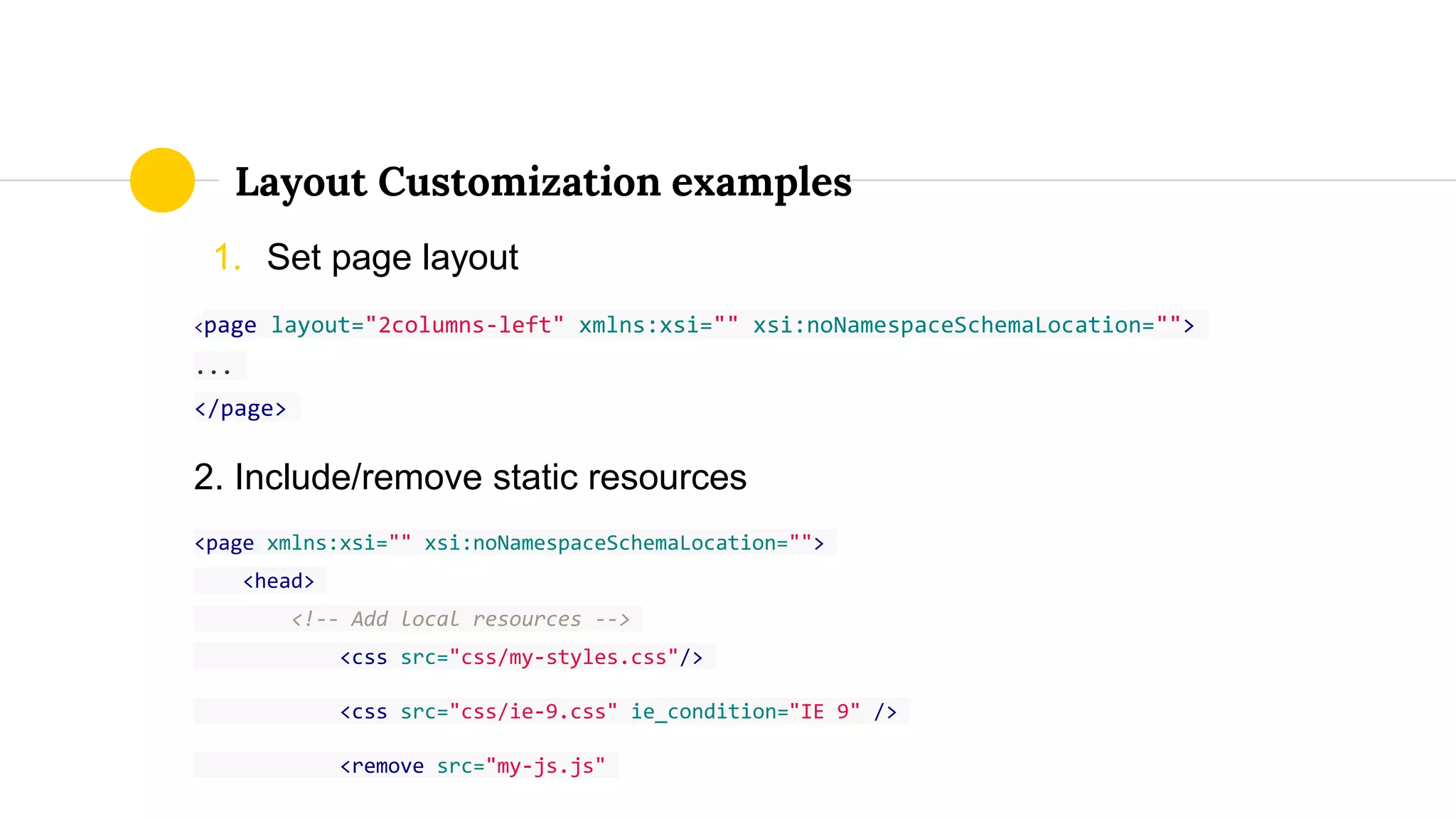Click the closing '</page>' tag
Screen dimensions: 1456x819
pos(240,409)
